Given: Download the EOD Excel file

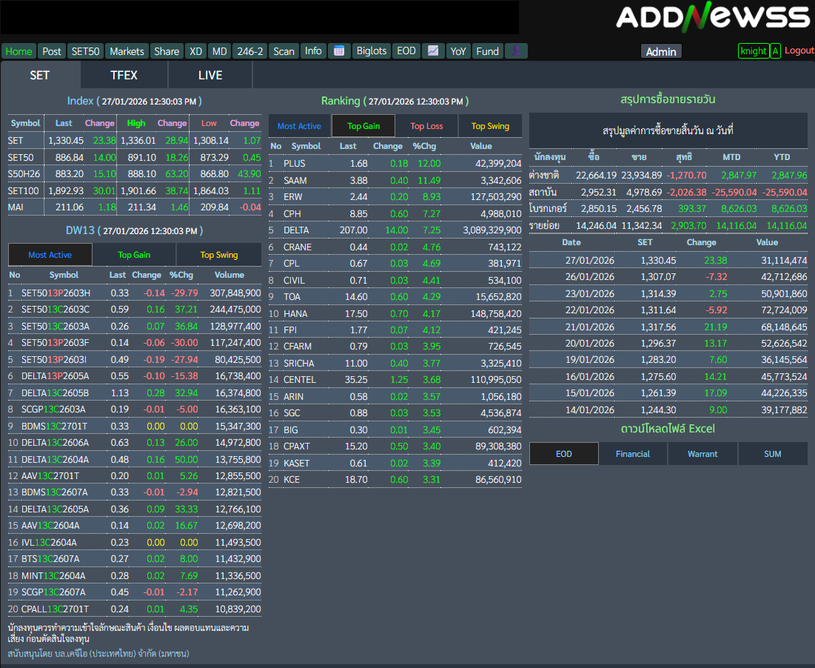Looking at the screenshot, I should (564, 454).
